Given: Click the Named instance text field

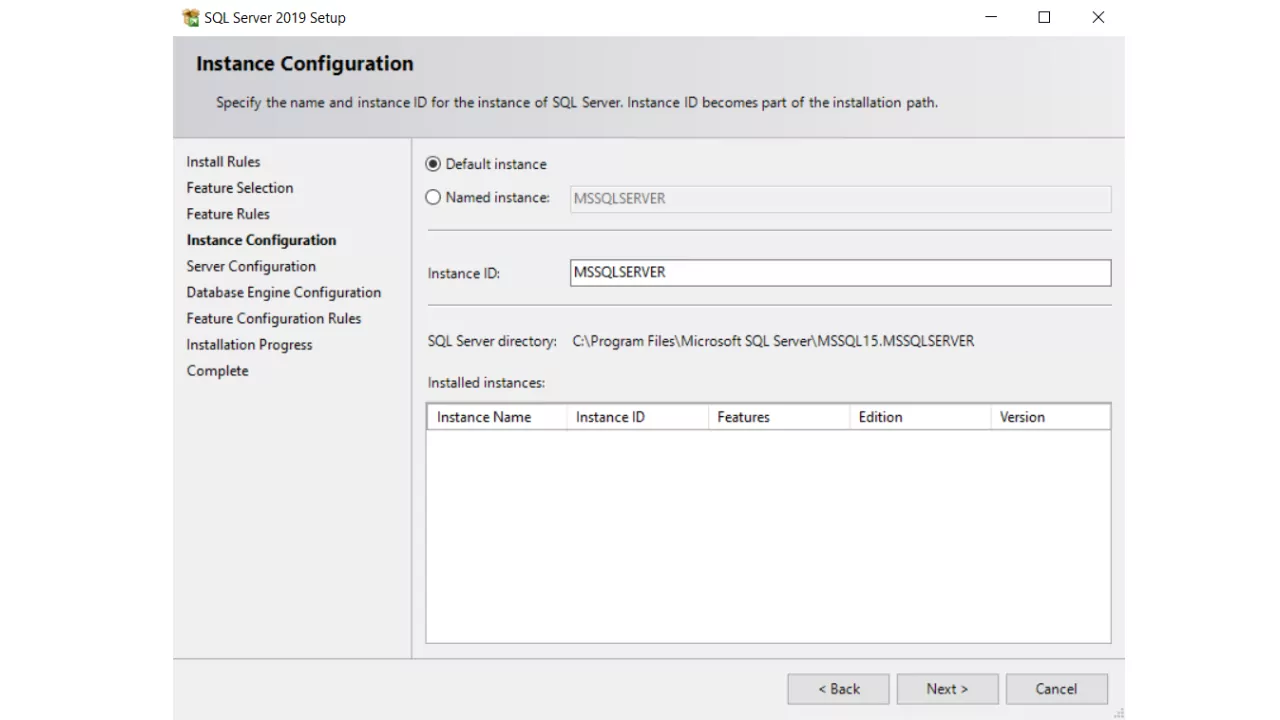Looking at the screenshot, I should click(x=840, y=198).
